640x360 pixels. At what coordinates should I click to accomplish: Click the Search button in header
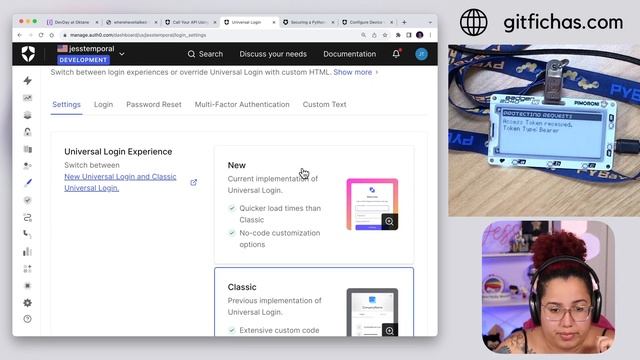click(x=205, y=54)
